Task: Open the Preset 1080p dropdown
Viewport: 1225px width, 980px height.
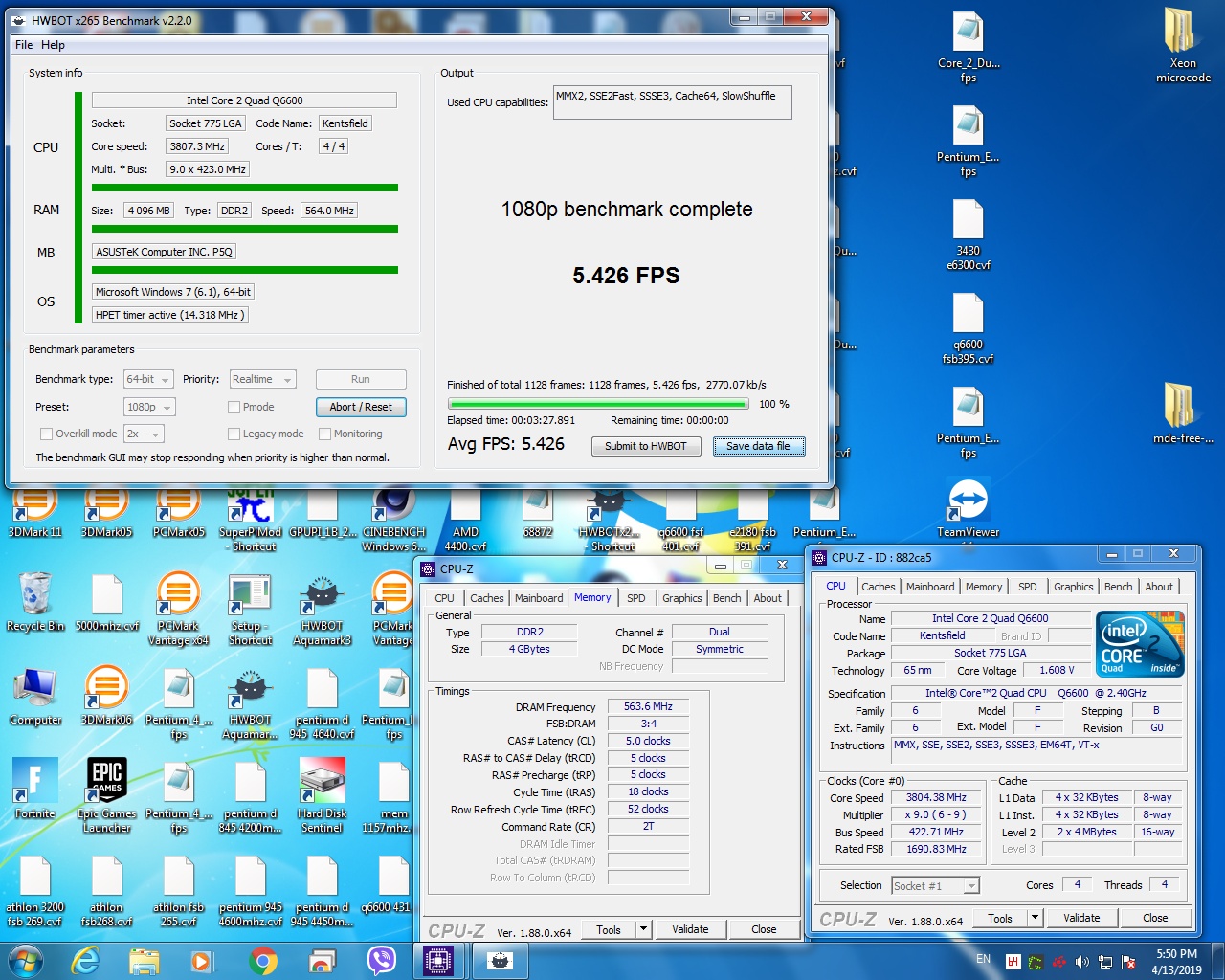Action: click(x=149, y=407)
